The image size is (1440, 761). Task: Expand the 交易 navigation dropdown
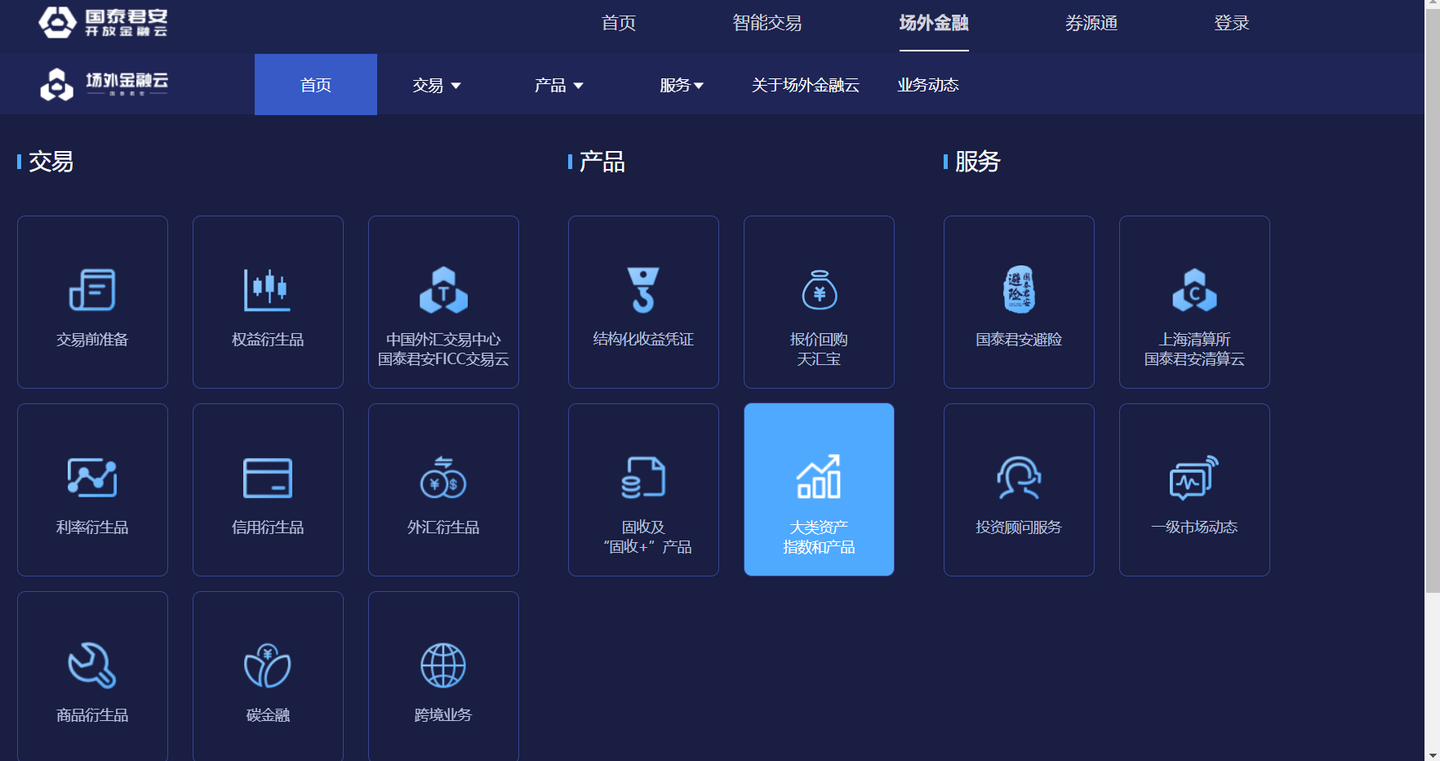pos(437,85)
